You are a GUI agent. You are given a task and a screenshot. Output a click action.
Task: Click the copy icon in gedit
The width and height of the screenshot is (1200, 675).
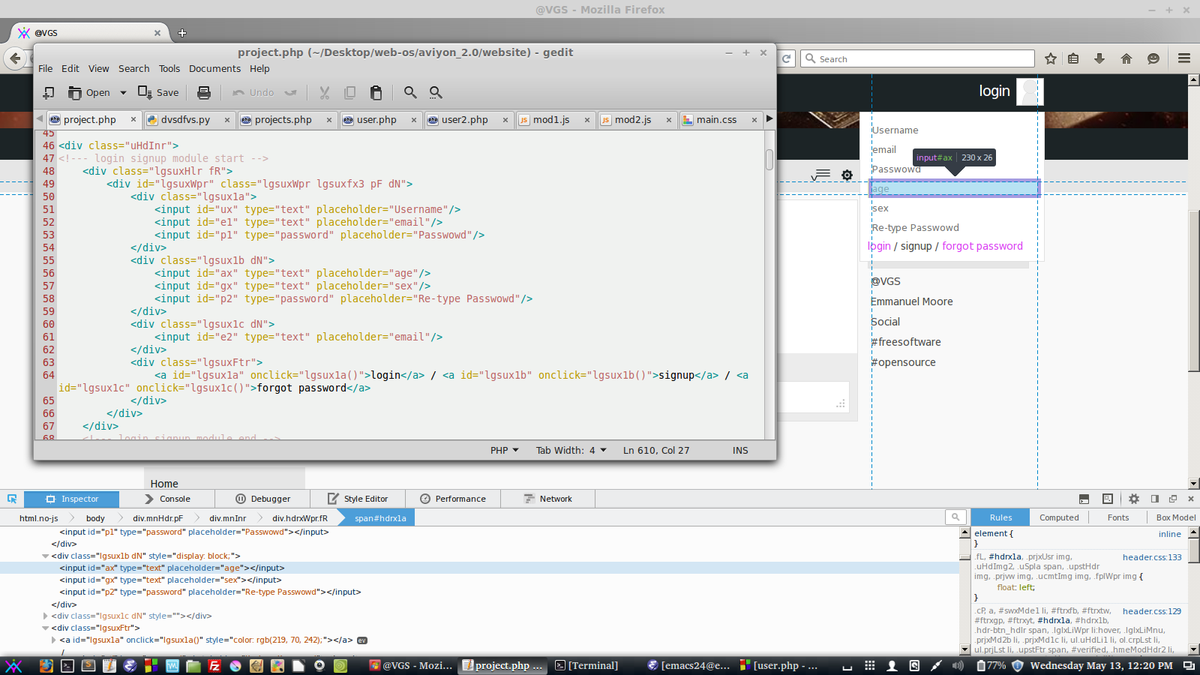[x=350, y=92]
